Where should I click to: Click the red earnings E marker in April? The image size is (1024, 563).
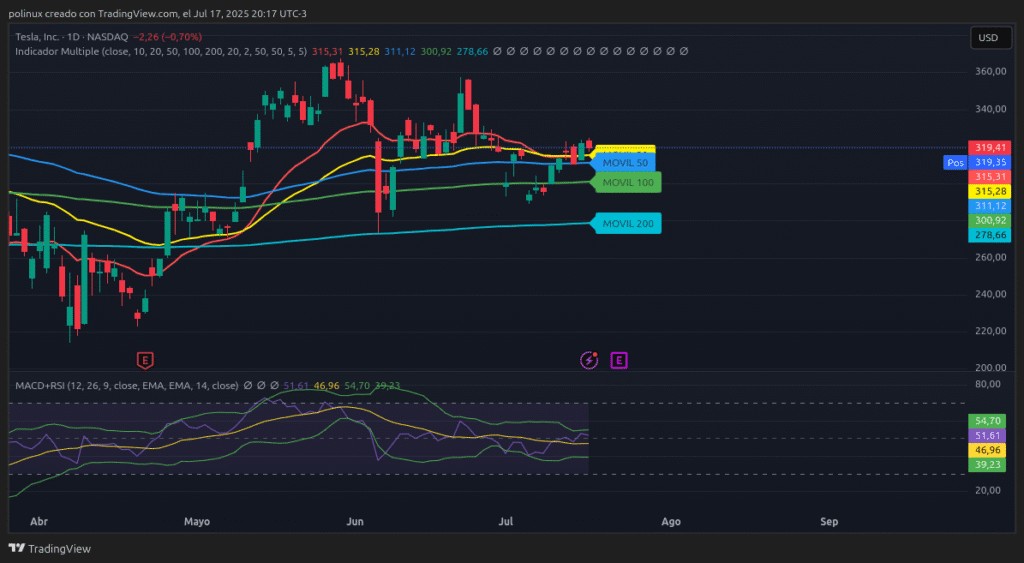click(145, 359)
